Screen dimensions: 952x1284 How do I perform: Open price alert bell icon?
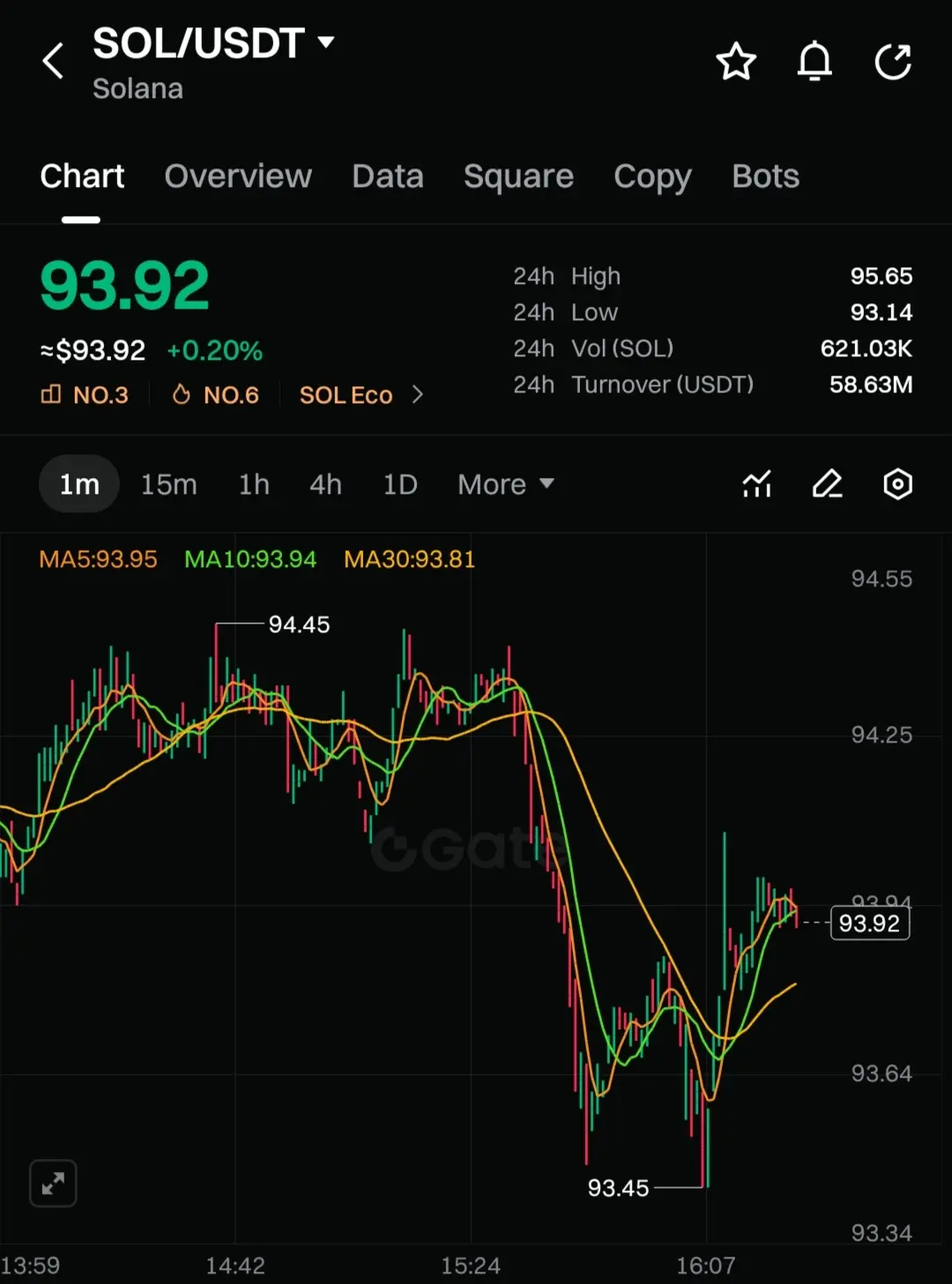coord(814,62)
